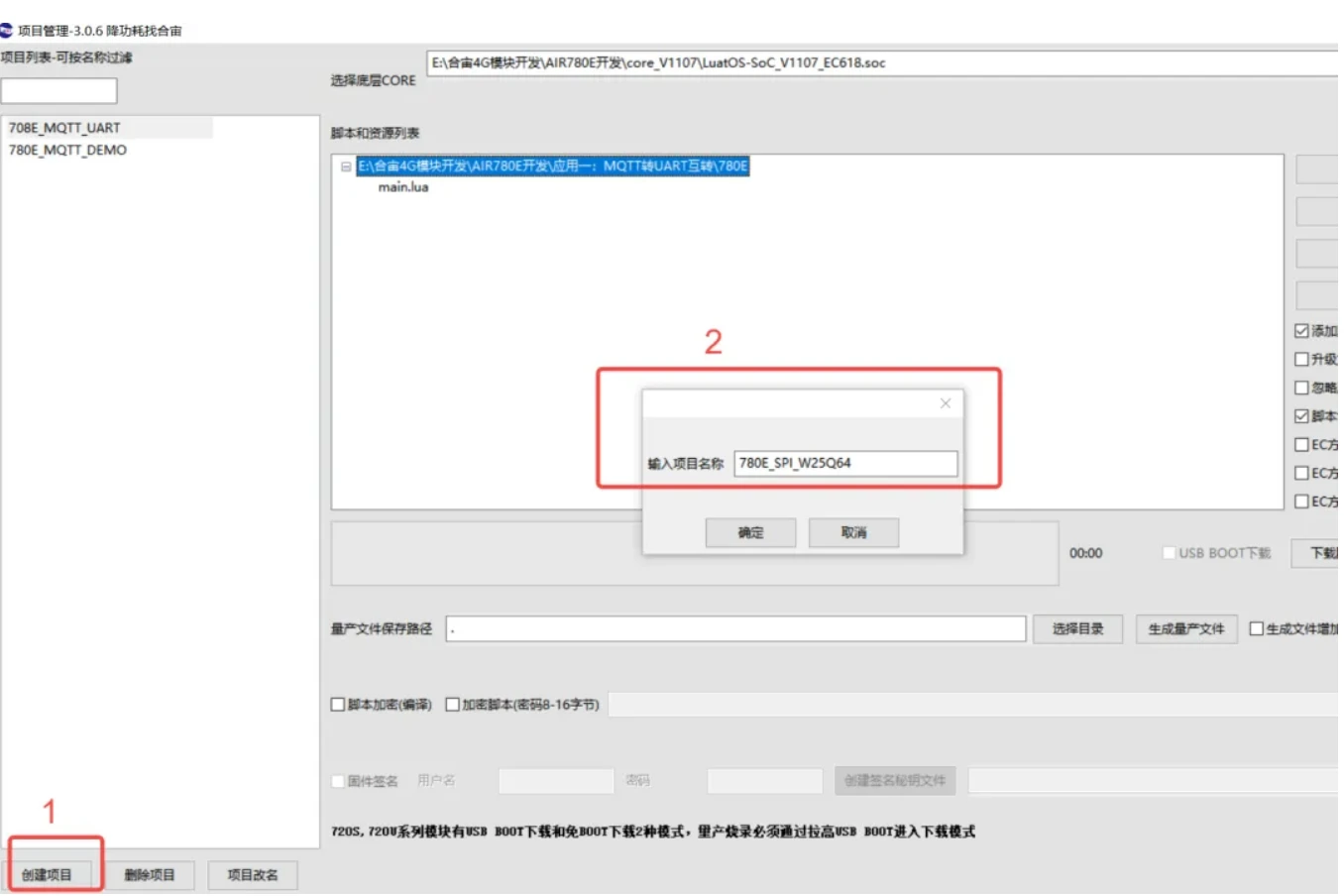
Task: Click the 选择底层CORE path field
Action: click(x=882, y=63)
